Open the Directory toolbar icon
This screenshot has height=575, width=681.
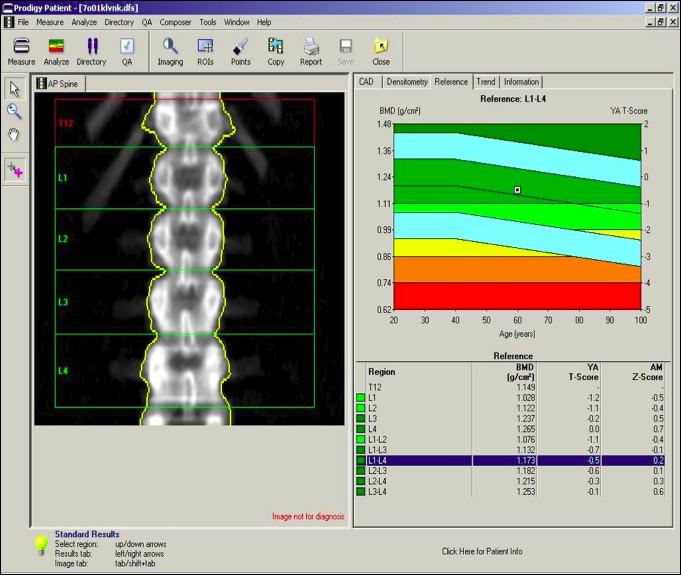[91, 51]
